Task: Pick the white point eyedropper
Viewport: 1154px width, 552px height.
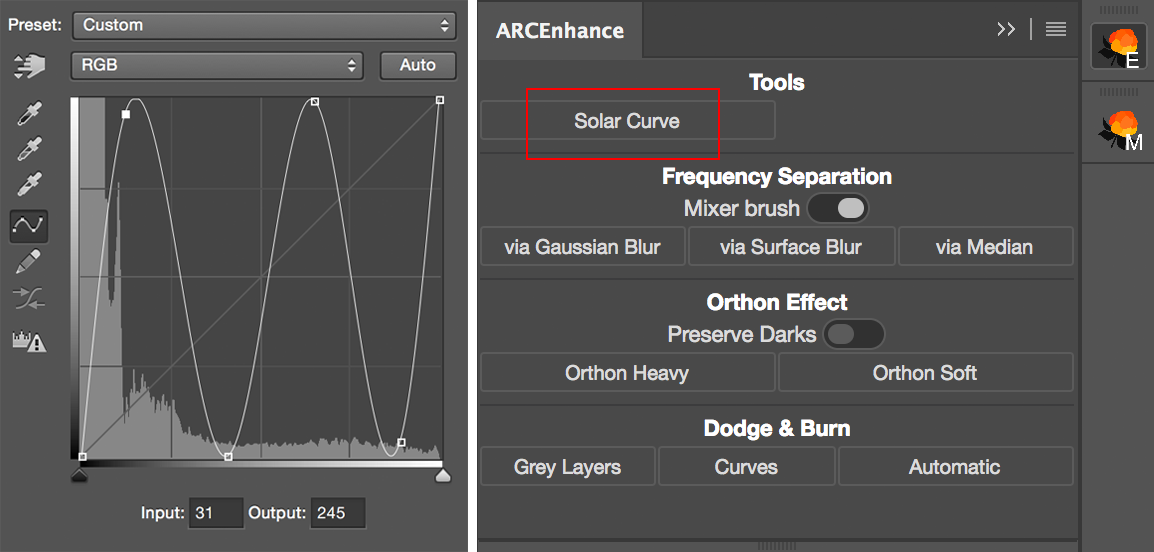Action: [30, 186]
